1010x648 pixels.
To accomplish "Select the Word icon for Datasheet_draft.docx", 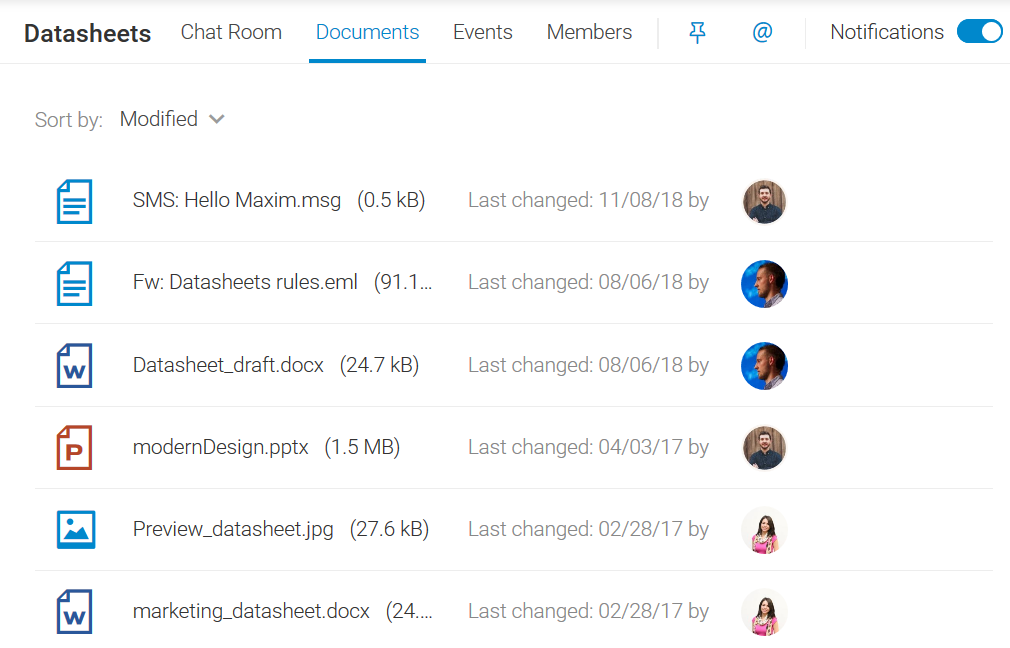I will 74,364.
